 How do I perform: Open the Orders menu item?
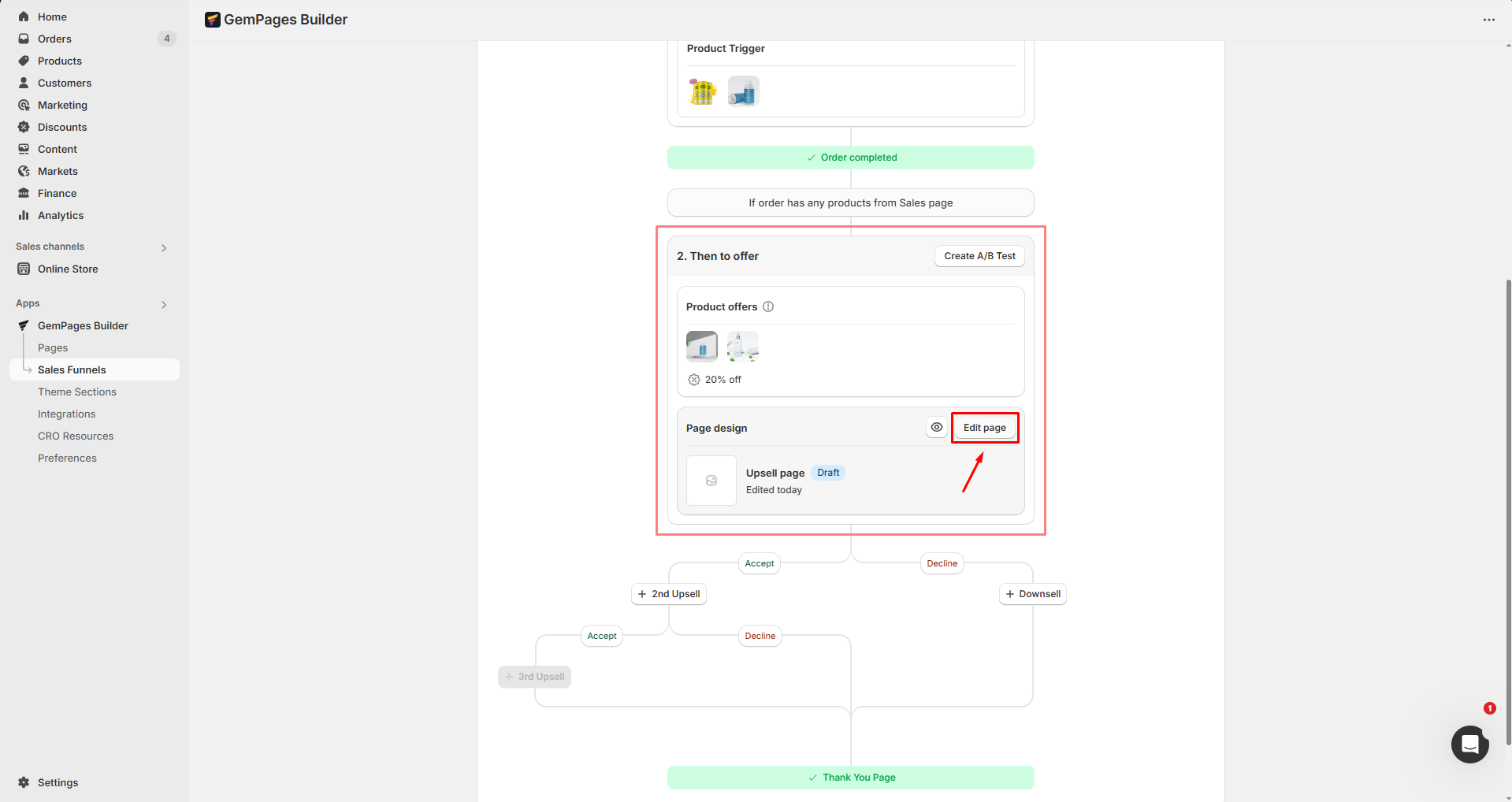pos(95,39)
